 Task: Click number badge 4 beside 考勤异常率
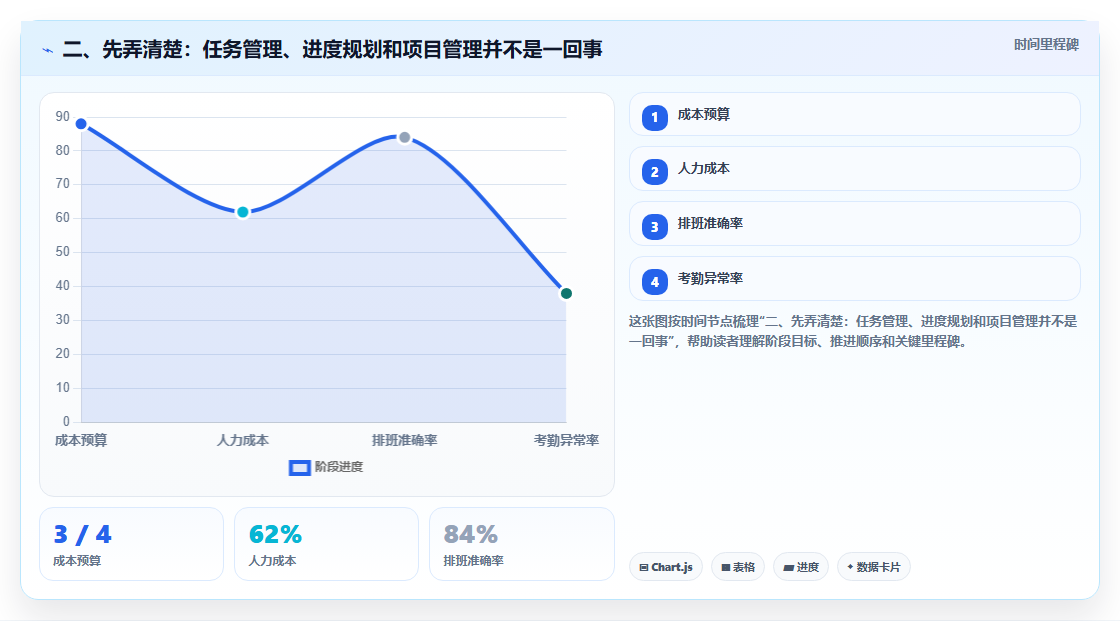(654, 282)
